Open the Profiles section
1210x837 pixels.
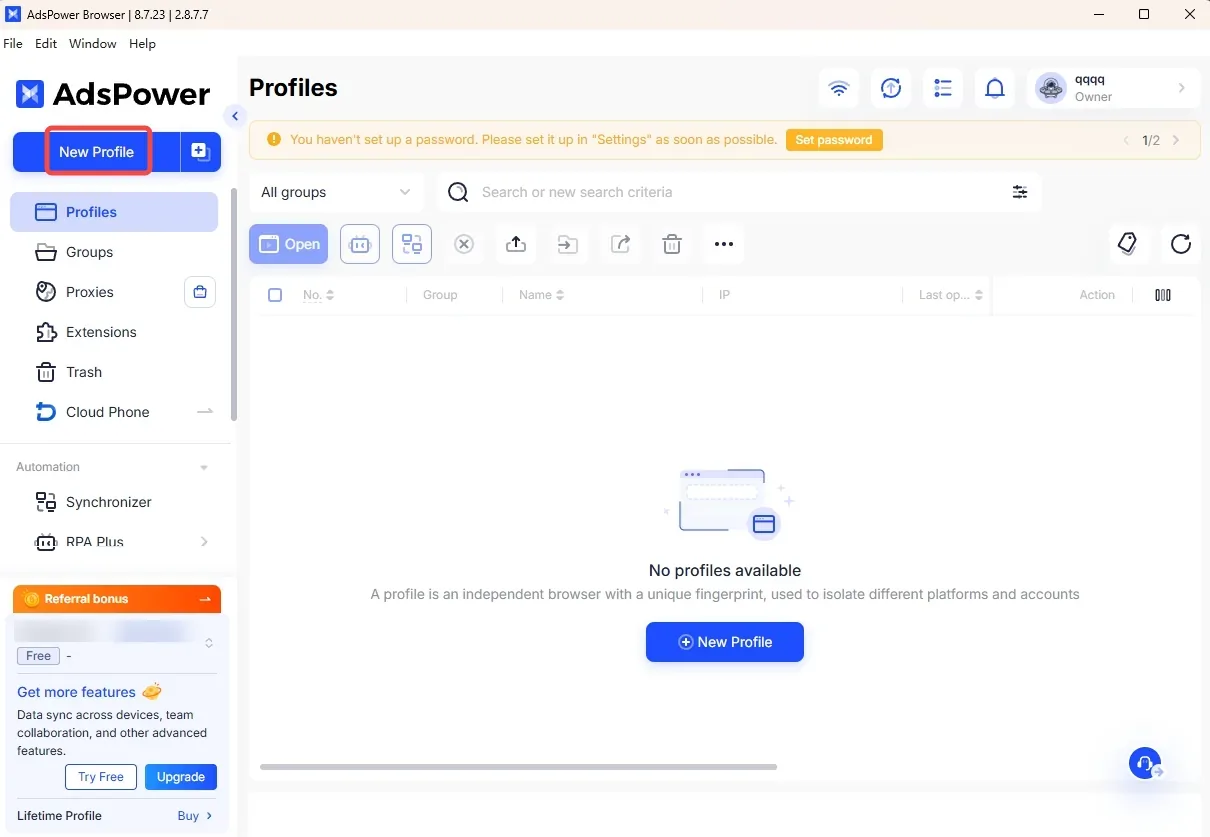[x=114, y=212]
